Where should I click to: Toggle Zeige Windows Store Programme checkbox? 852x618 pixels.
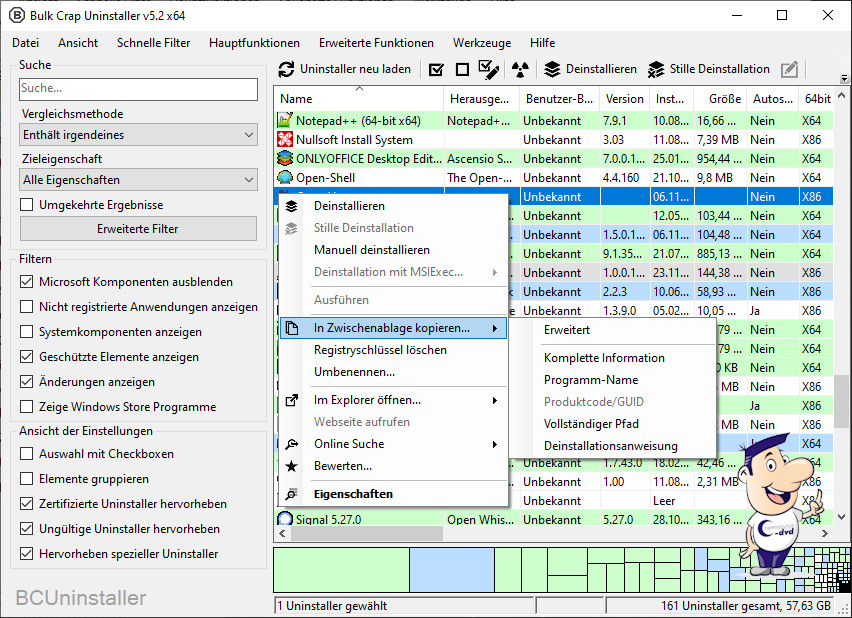tap(27, 407)
